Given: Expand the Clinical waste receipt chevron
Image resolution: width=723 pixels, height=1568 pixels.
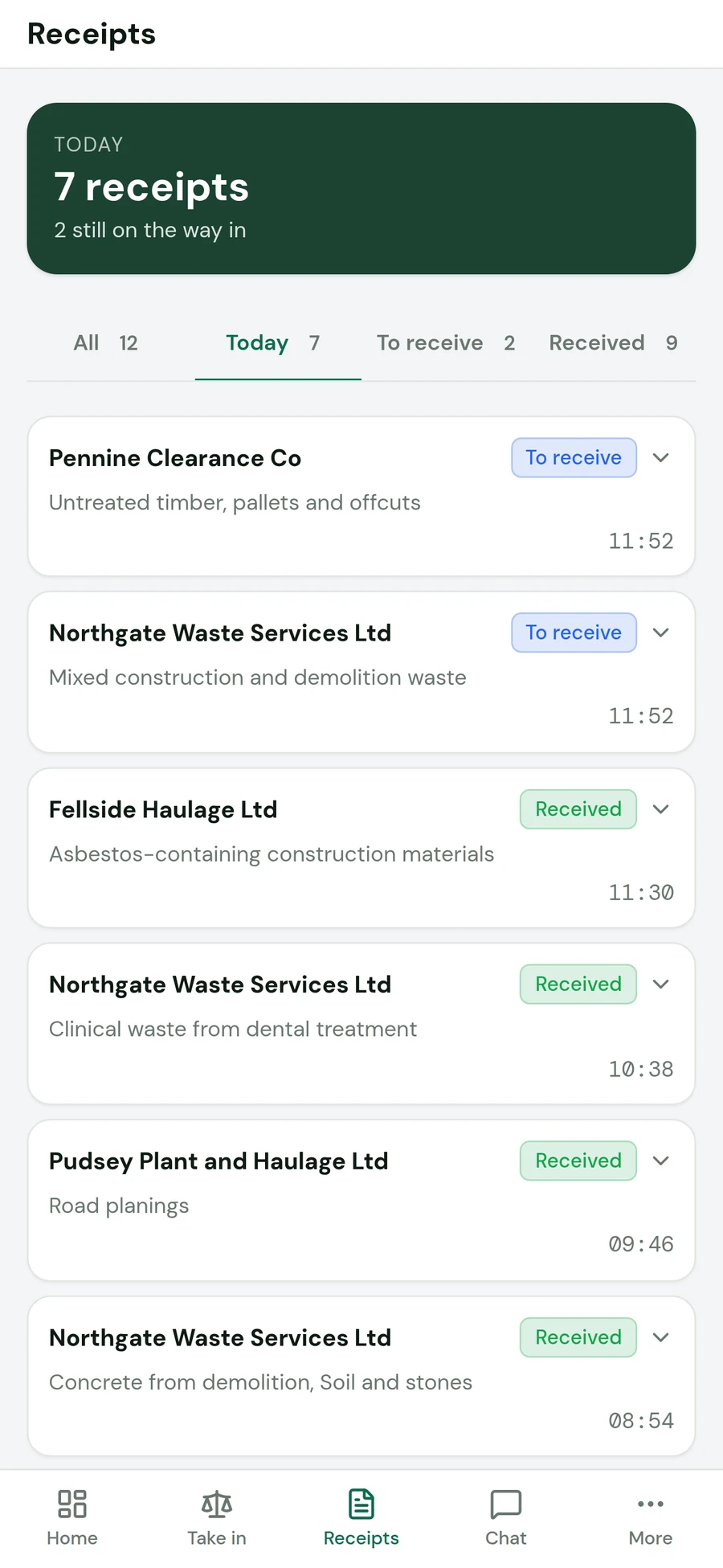Looking at the screenshot, I should 661,985.
